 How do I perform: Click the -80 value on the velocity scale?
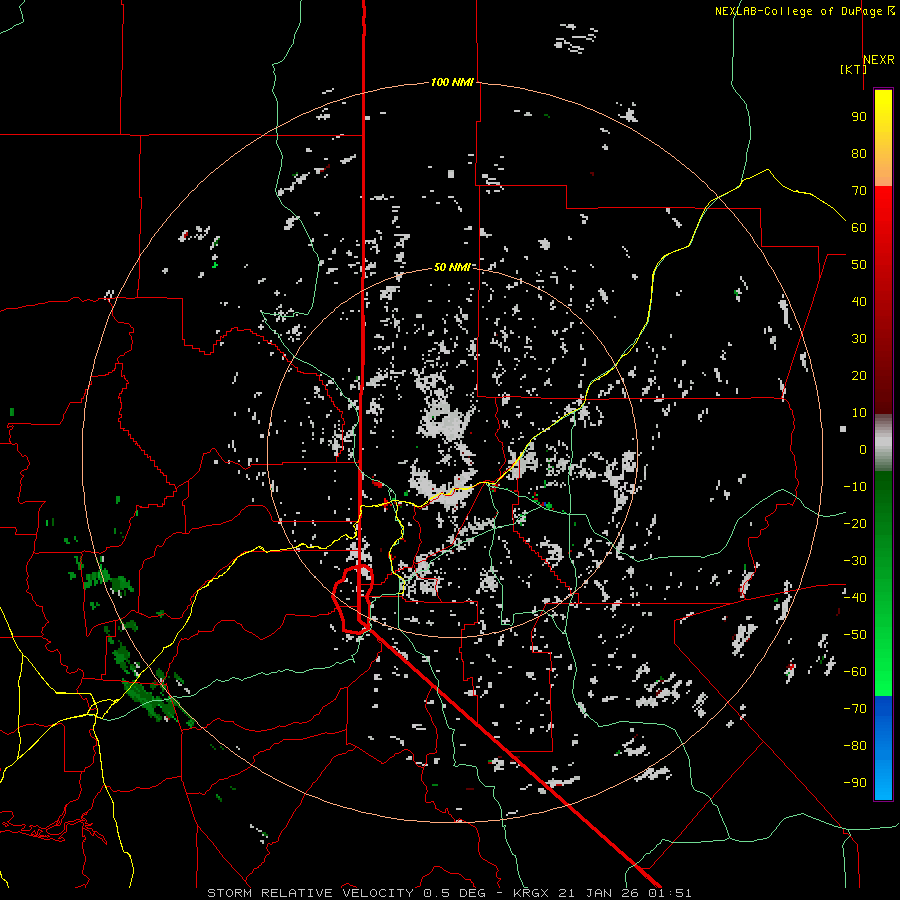[x=855, y=746]
